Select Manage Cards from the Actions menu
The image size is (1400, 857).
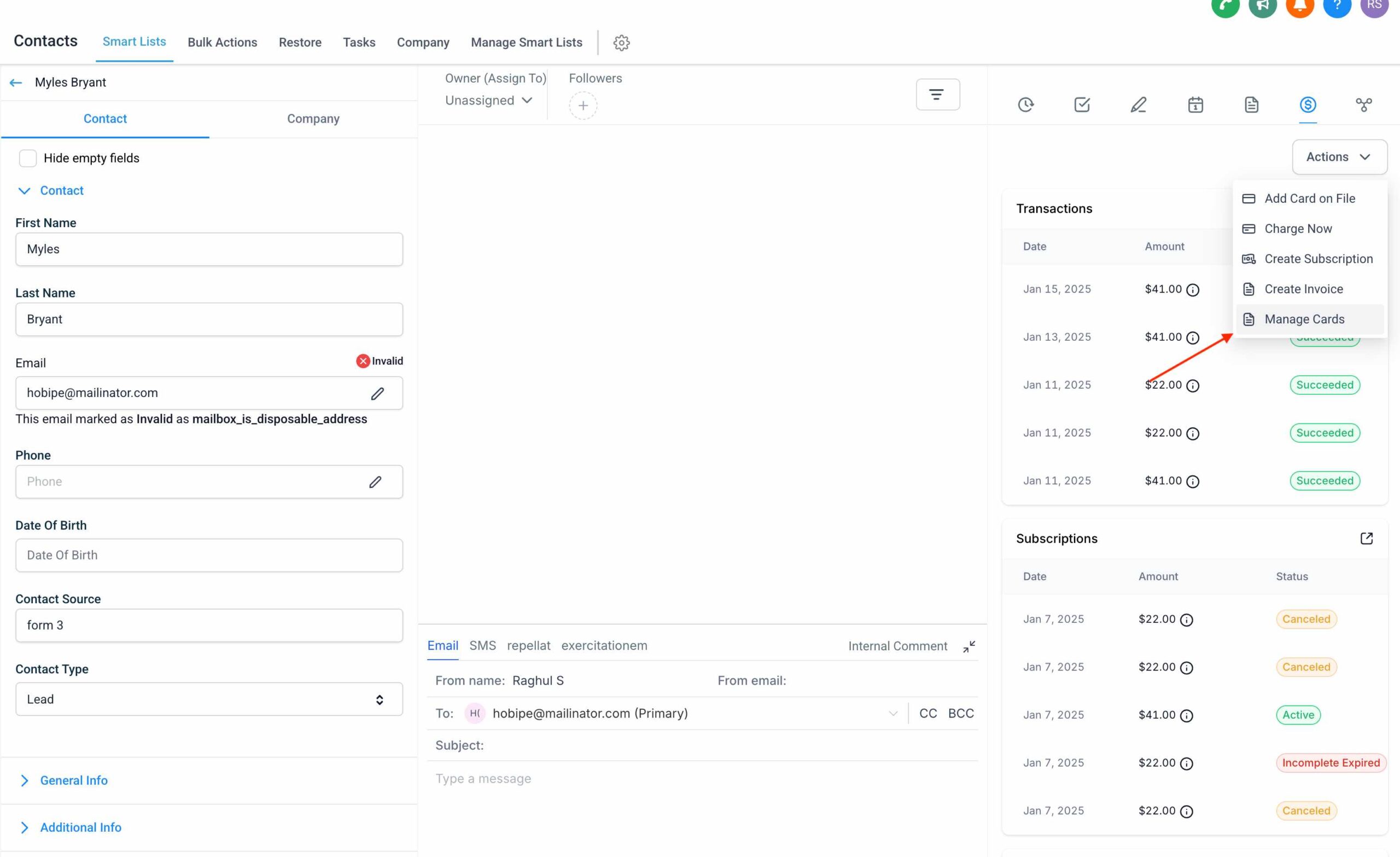pyautogui.click(x=1304, y=319)
